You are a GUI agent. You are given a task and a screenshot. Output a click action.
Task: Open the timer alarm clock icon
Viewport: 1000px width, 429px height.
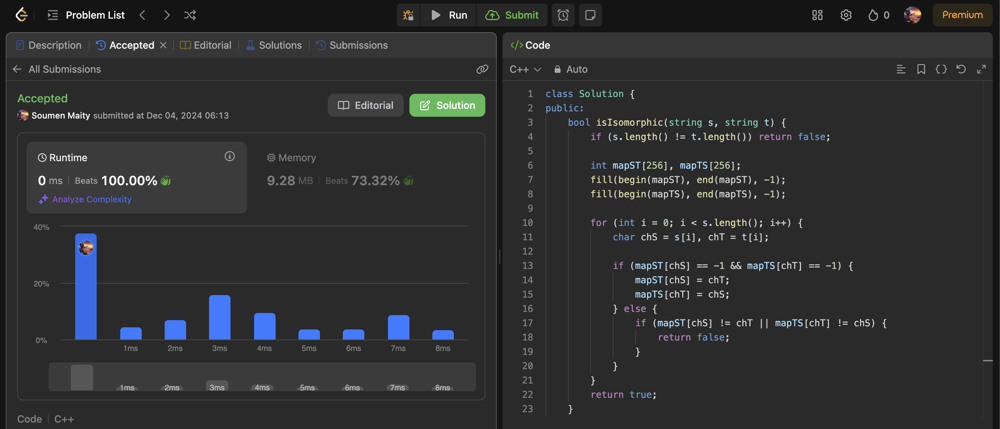(x=563, y=15)
